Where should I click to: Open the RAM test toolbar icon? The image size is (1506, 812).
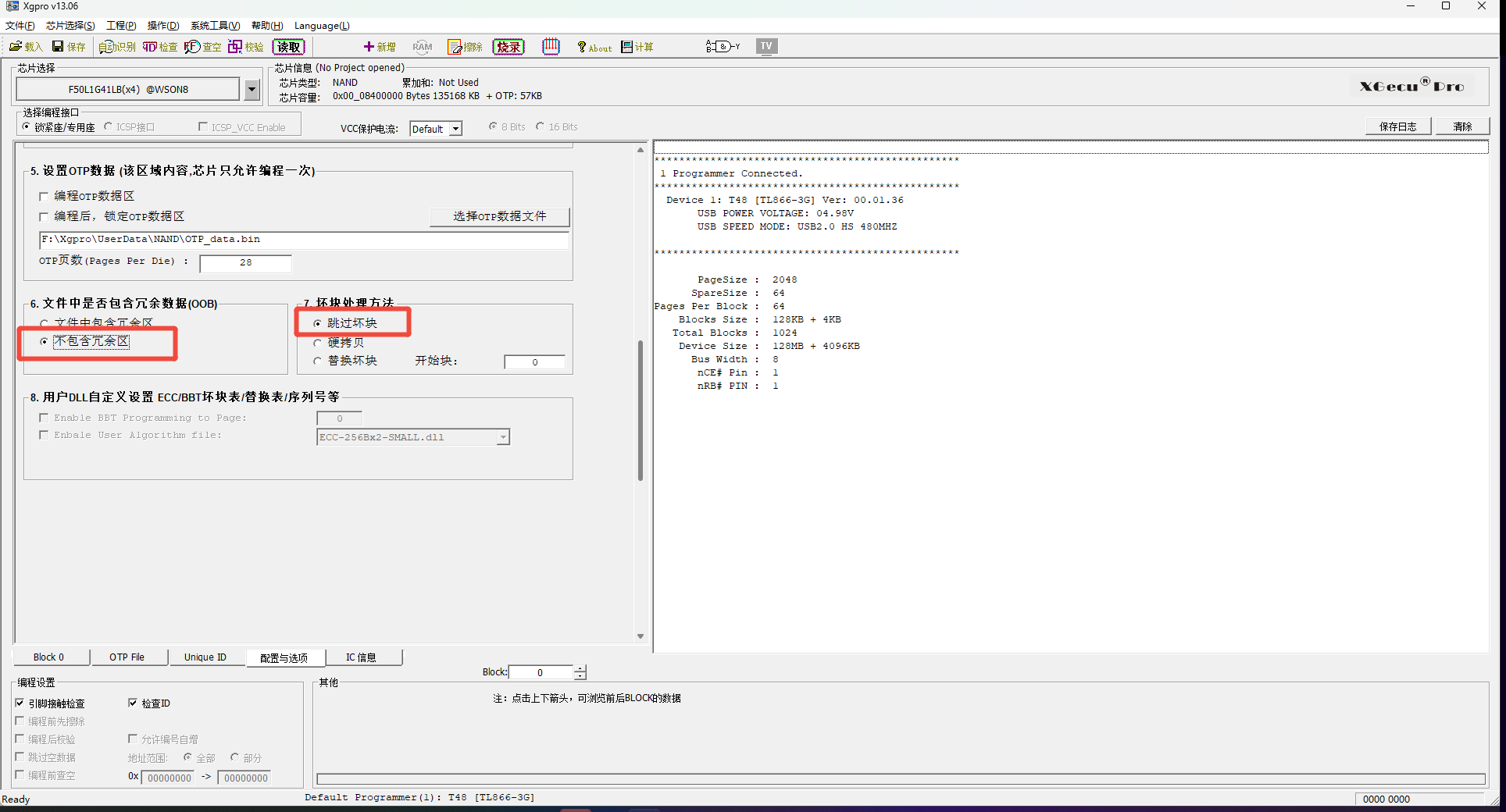[x=423, y=47]
